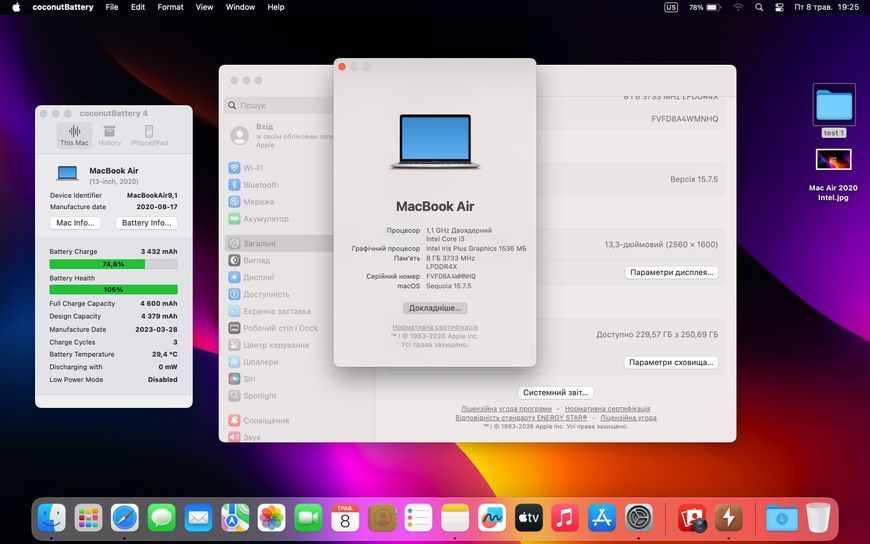Viewport: 870px width, 544px height.
Task: Click the Battery Charge 74,6% bar
Action: [x=113, y=264]
